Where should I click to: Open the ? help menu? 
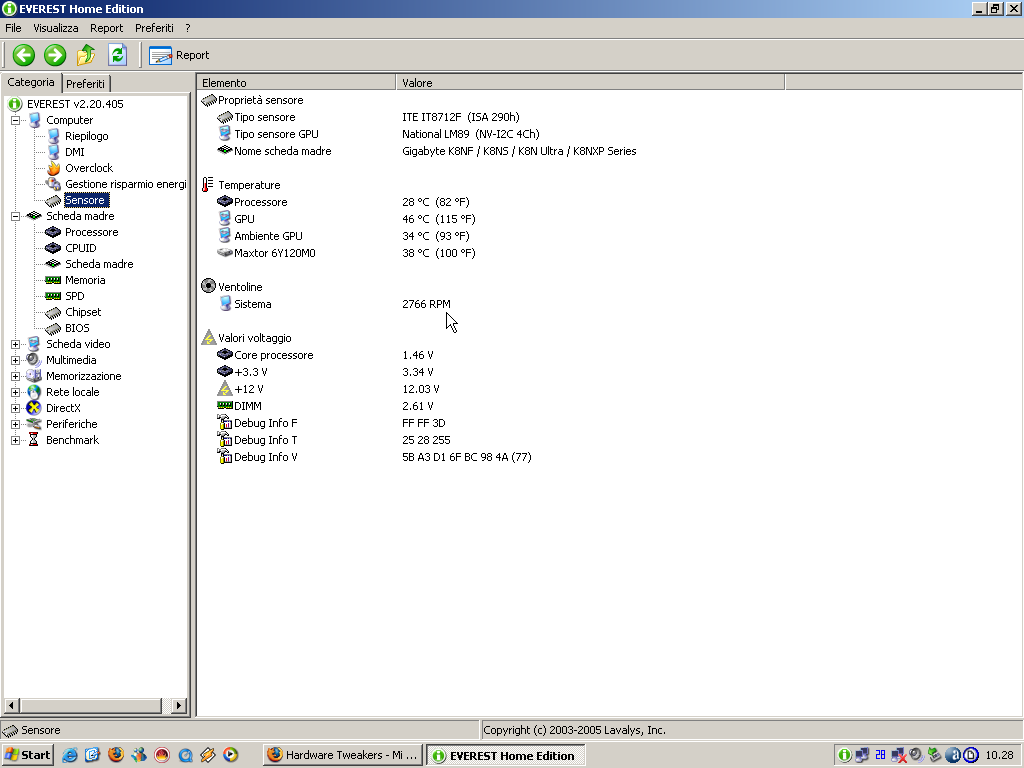coord(187,28)
